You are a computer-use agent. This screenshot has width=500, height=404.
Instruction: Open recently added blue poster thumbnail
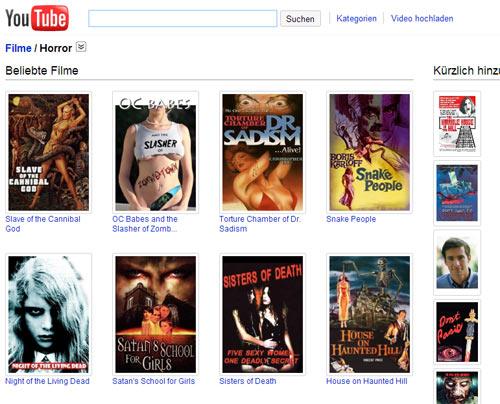(x=457, y=193)
